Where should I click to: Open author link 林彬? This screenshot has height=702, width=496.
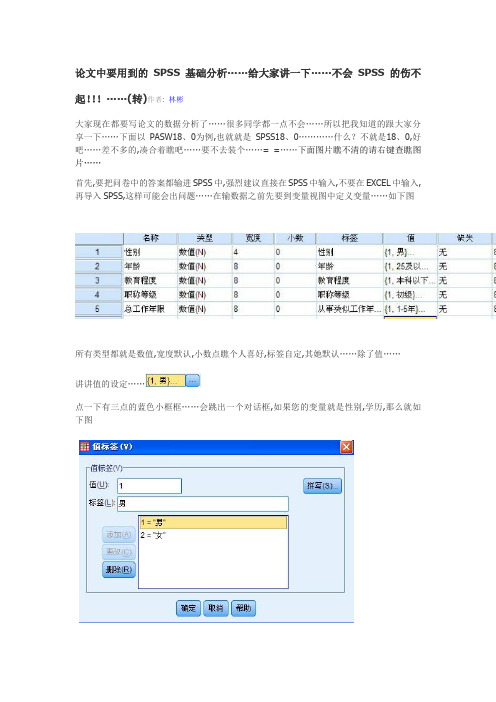[x=176, y=99]
